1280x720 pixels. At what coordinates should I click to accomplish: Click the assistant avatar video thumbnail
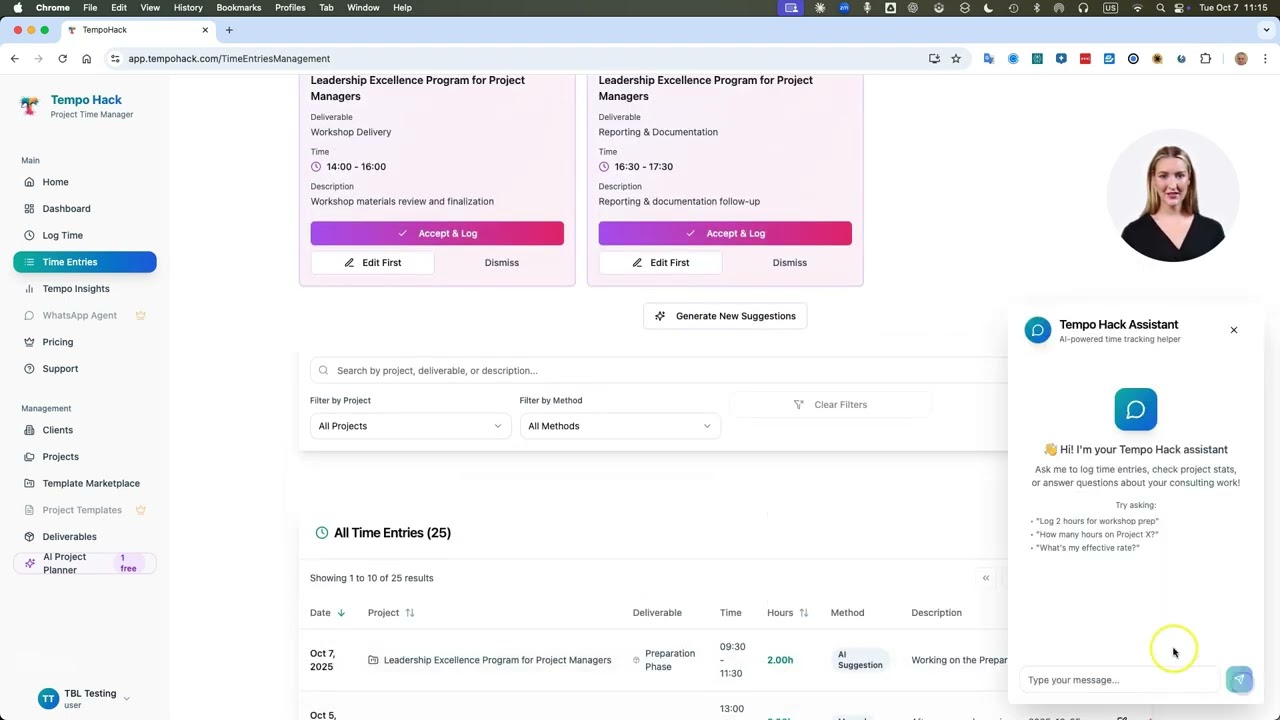coord(1173,196)
